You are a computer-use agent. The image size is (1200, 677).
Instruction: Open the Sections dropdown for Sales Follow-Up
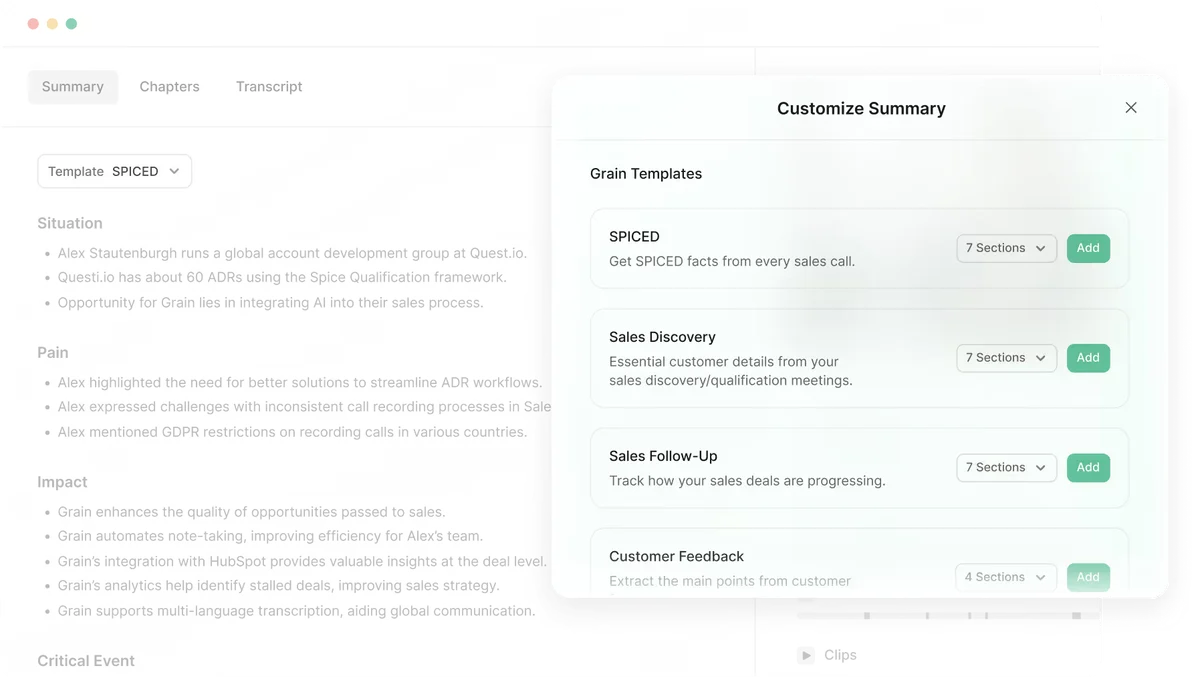[x=1040, y=467]
